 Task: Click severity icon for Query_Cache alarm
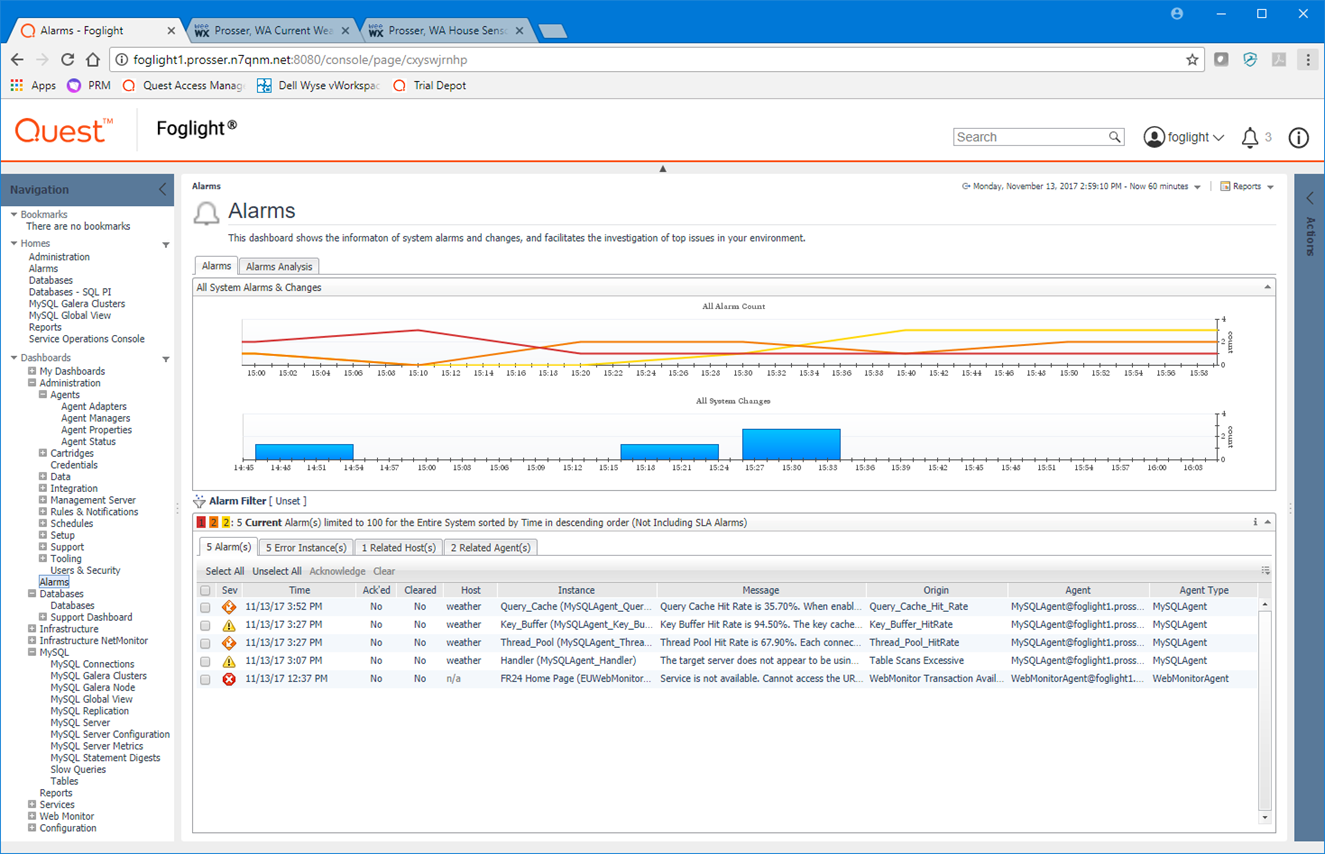coord(229,607)
